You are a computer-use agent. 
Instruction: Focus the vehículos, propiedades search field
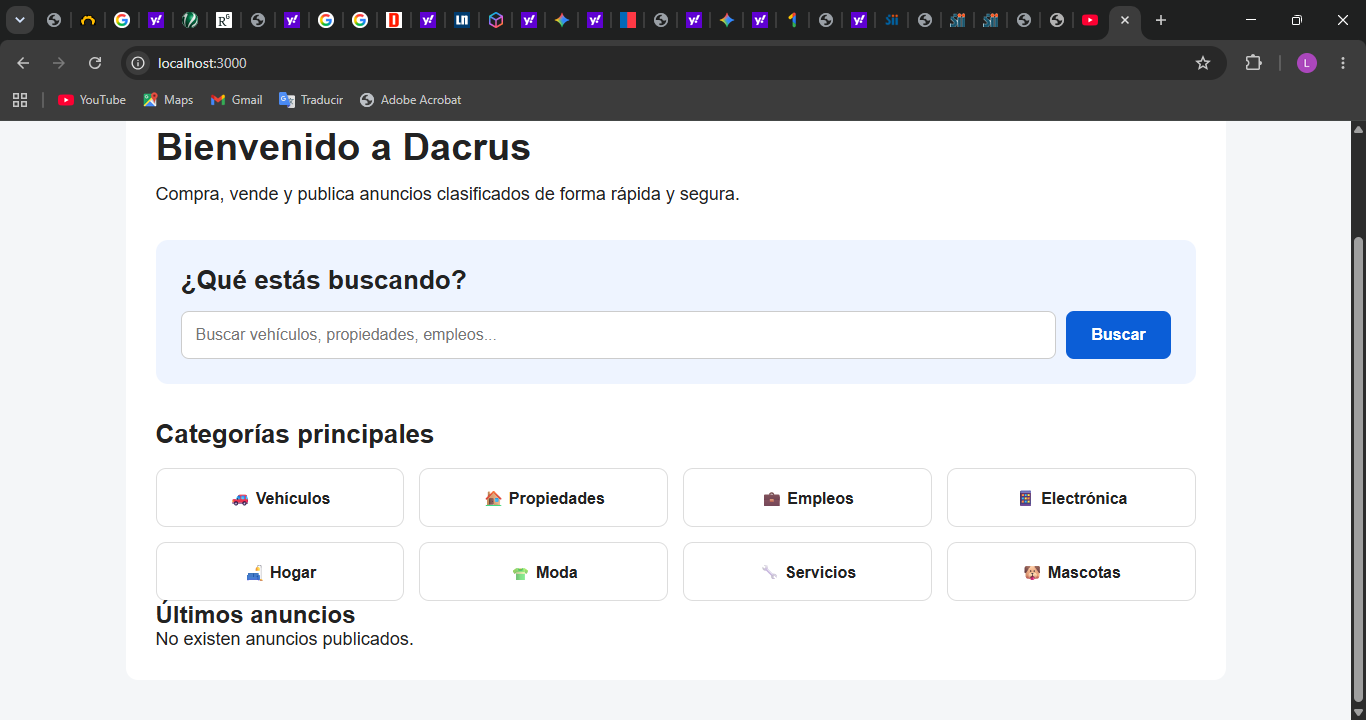click(618, 335)
